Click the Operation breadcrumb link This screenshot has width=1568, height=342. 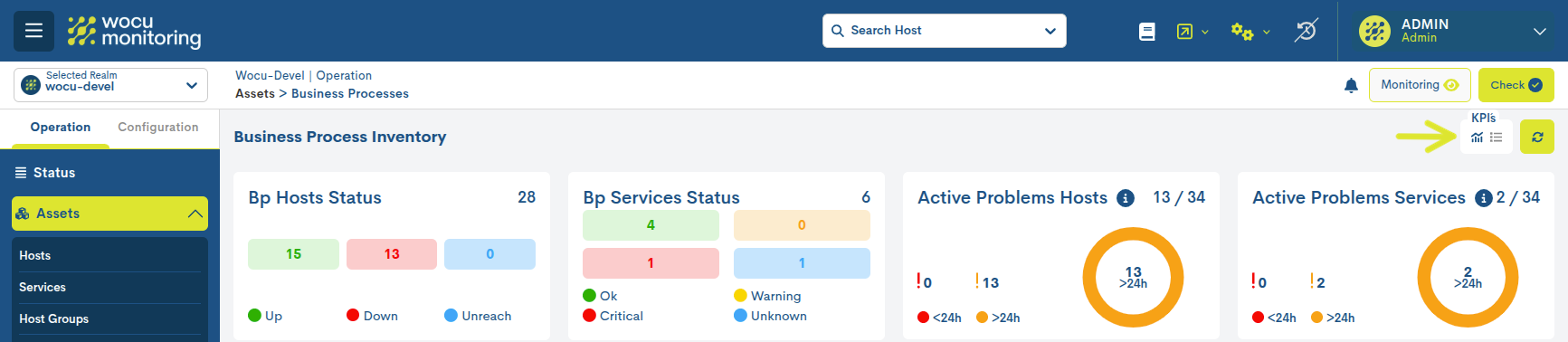click(x=344, y=76)
